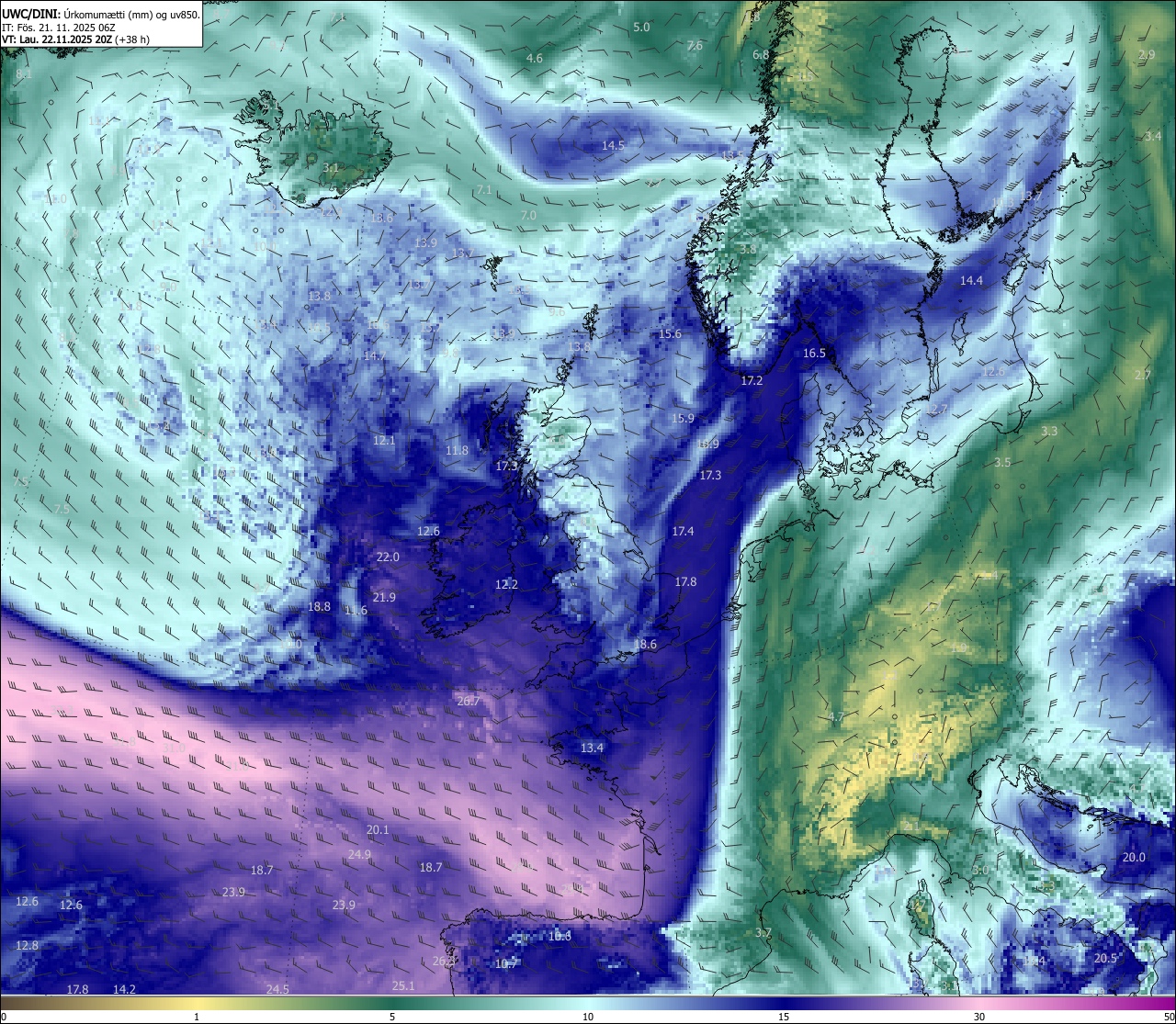Click the 3.8 value over southern Norway
The width and height of the screenshot is (1176, 1024).
(x=748, y=250)
